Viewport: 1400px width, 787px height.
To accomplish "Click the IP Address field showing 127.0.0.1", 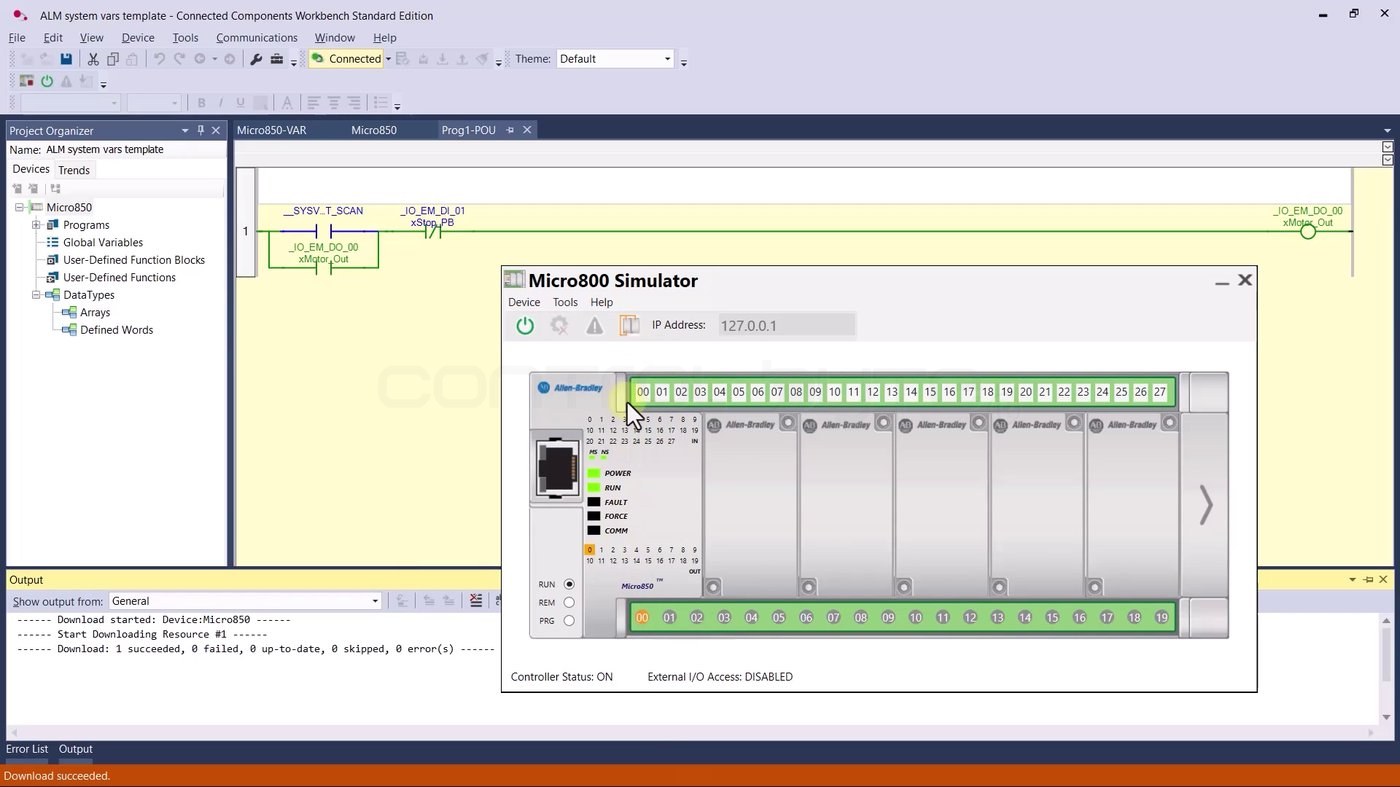I will point(787,325).
